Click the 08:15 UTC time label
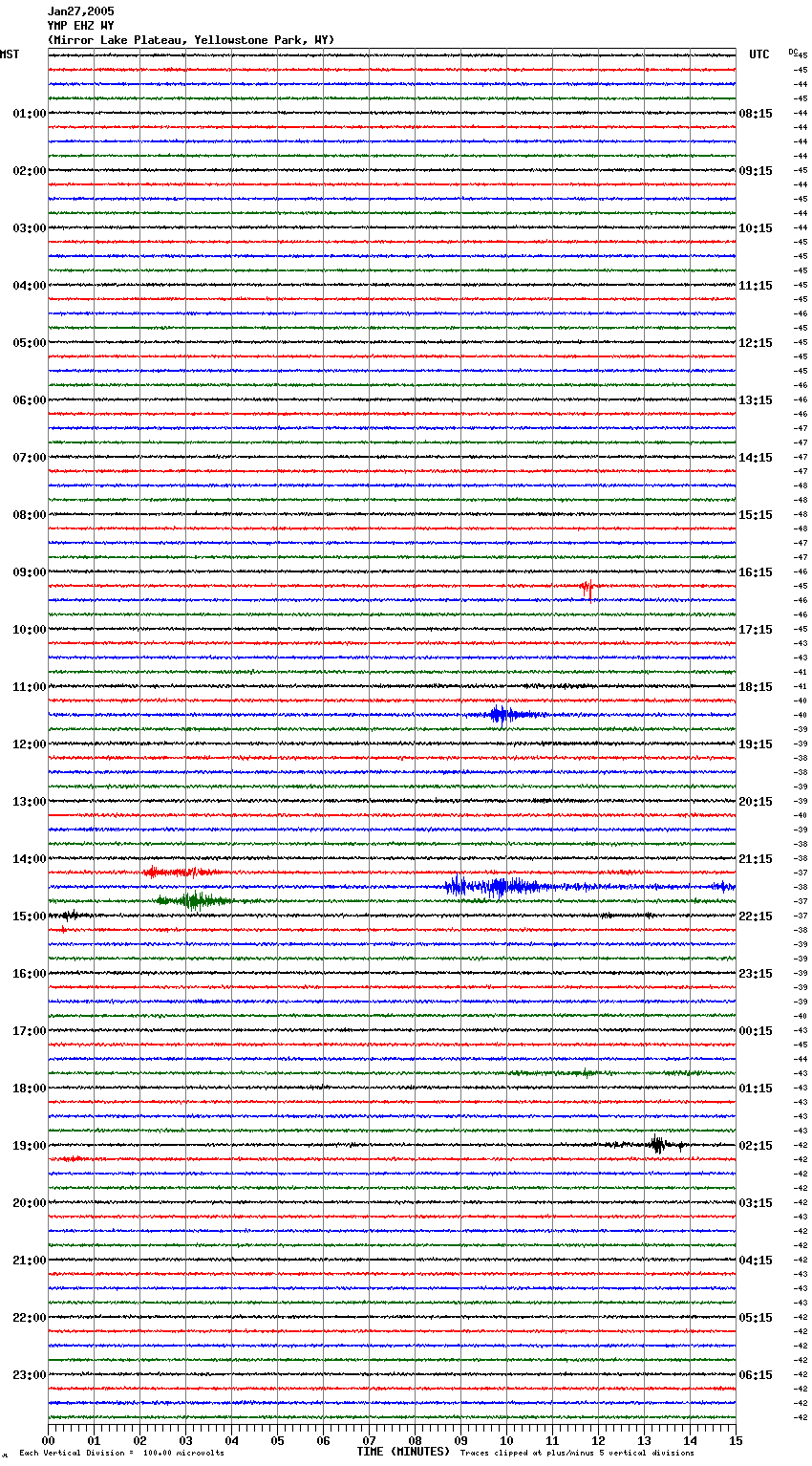Screen dimensions: 812x1466 (x=756, y=114)
